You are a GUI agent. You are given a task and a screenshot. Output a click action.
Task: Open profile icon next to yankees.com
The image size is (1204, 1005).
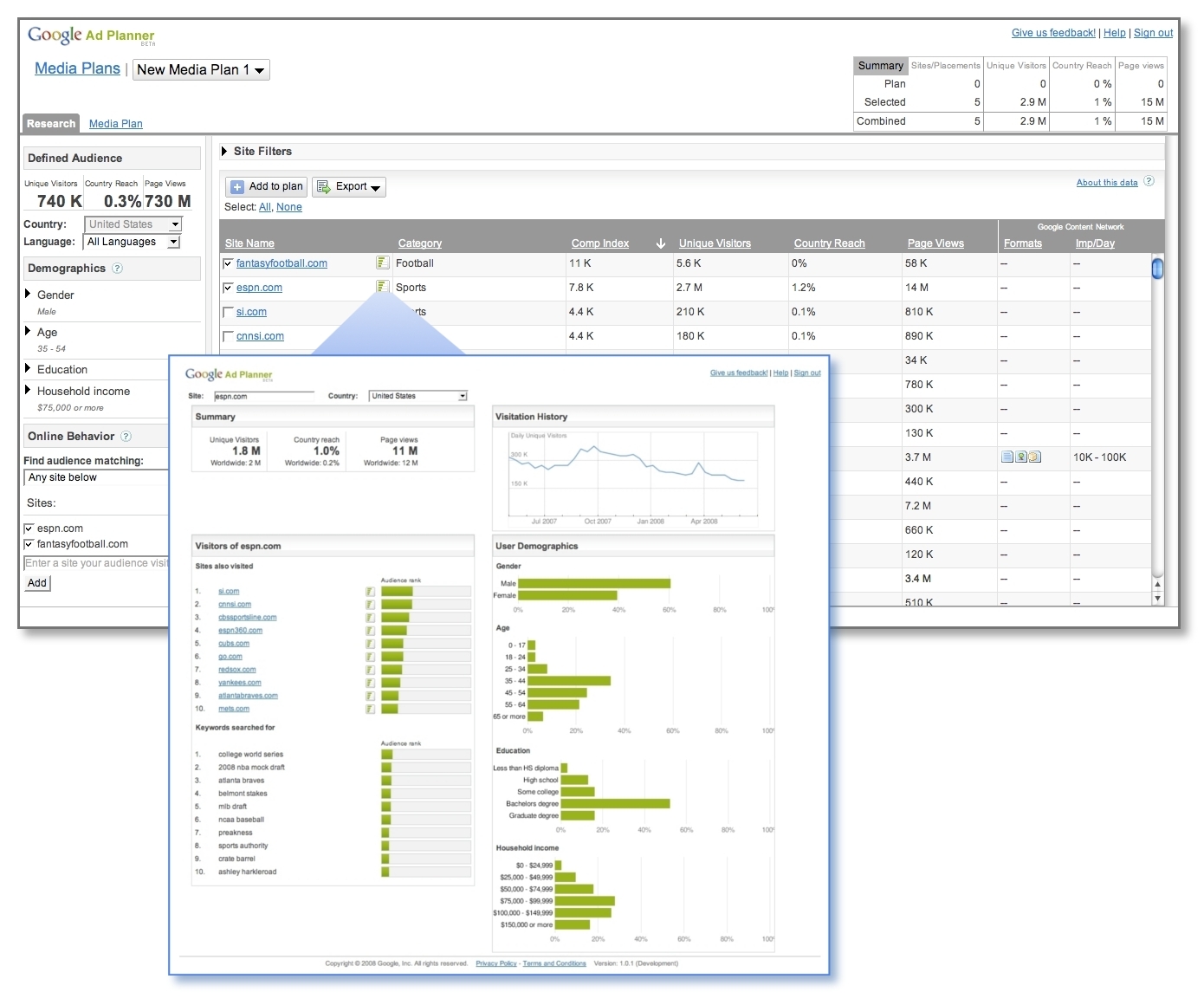pyautogui.click(x=371, y=683)
